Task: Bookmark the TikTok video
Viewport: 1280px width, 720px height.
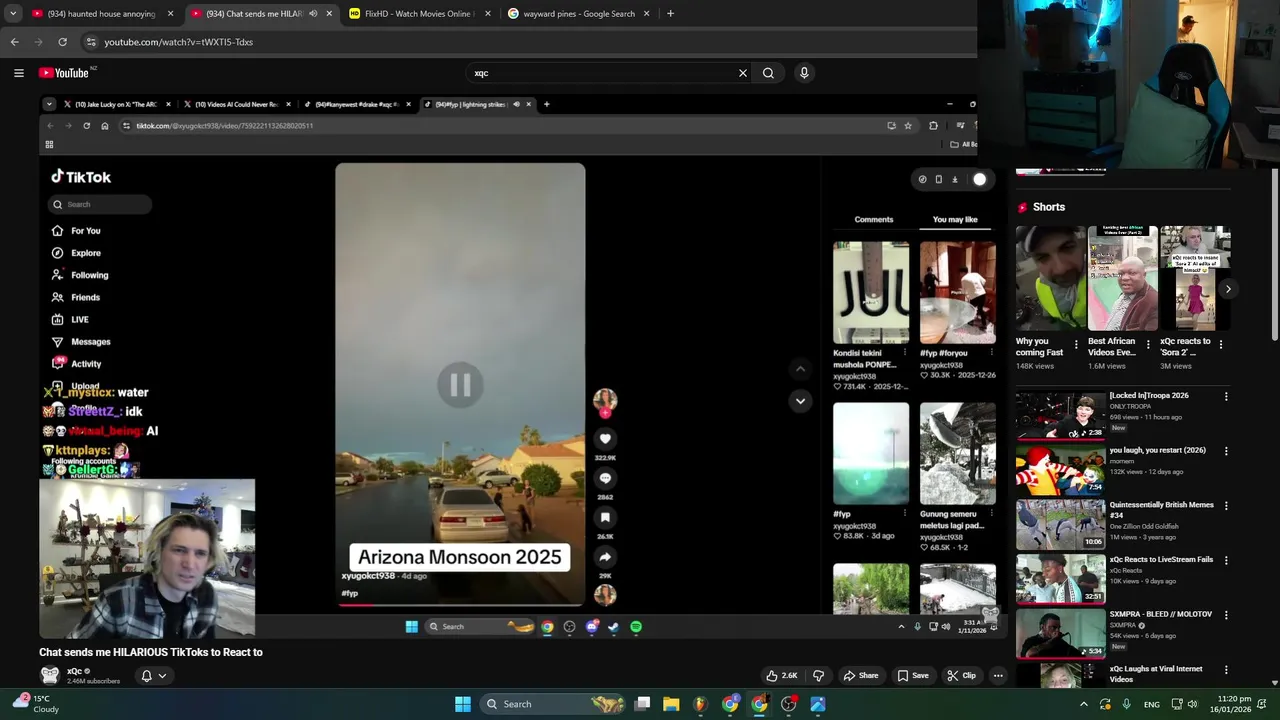Action: pyautogui.click(x=605, y=517)
